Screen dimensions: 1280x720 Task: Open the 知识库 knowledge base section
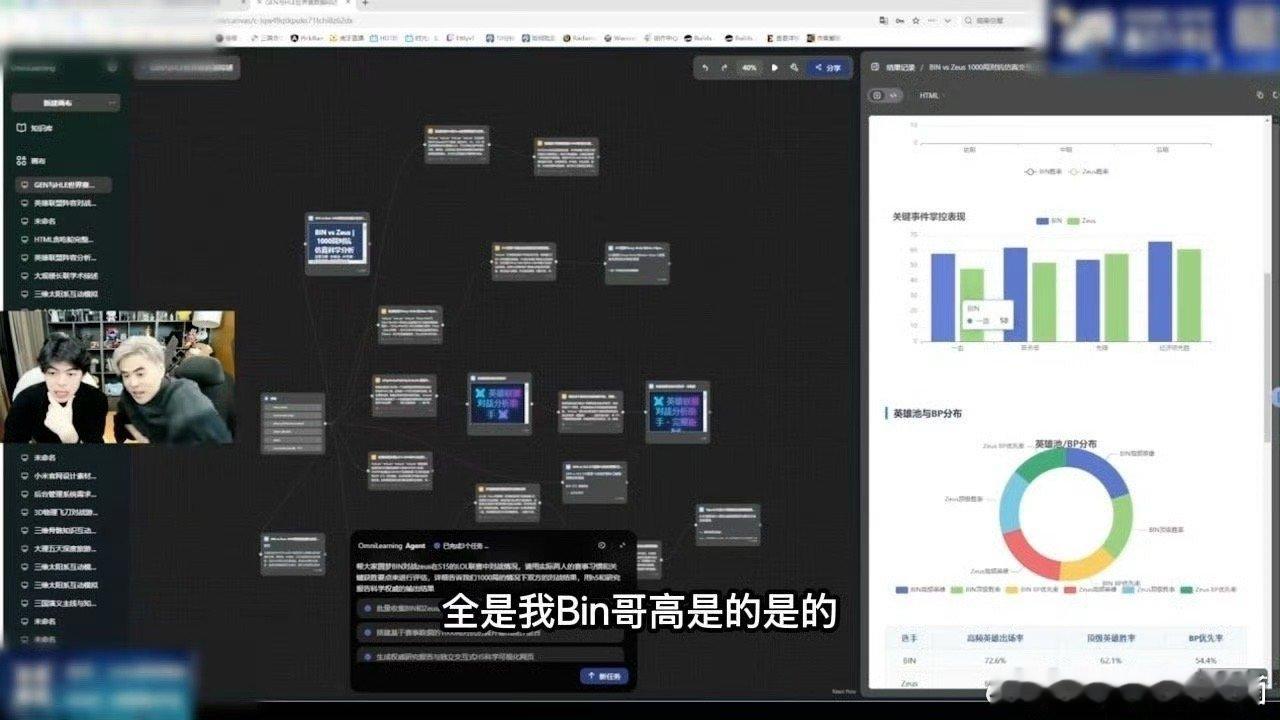pos(35,128)
